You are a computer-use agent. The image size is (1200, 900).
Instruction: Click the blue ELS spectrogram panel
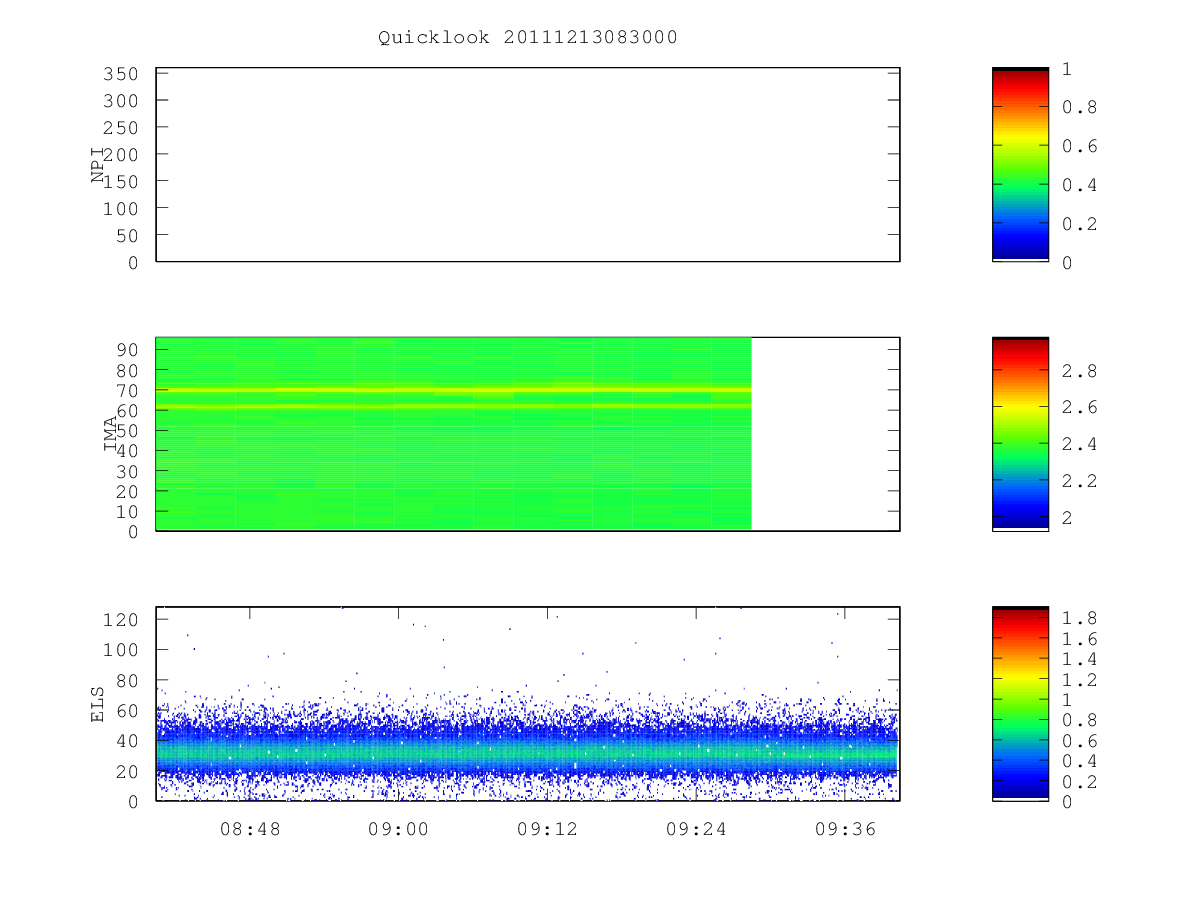point(528,704)
